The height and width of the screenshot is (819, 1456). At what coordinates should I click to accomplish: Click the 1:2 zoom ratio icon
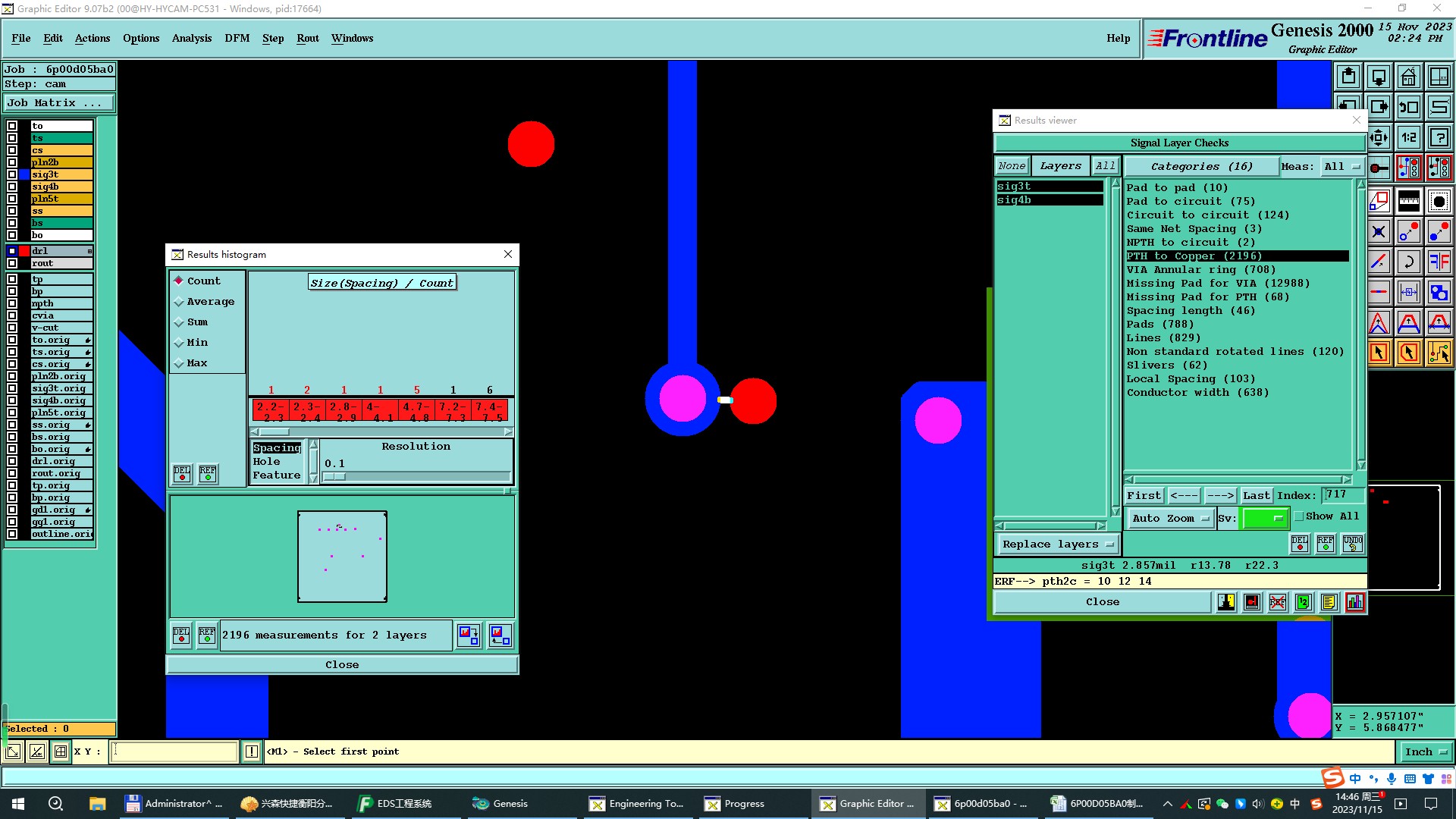(1408, 137)
